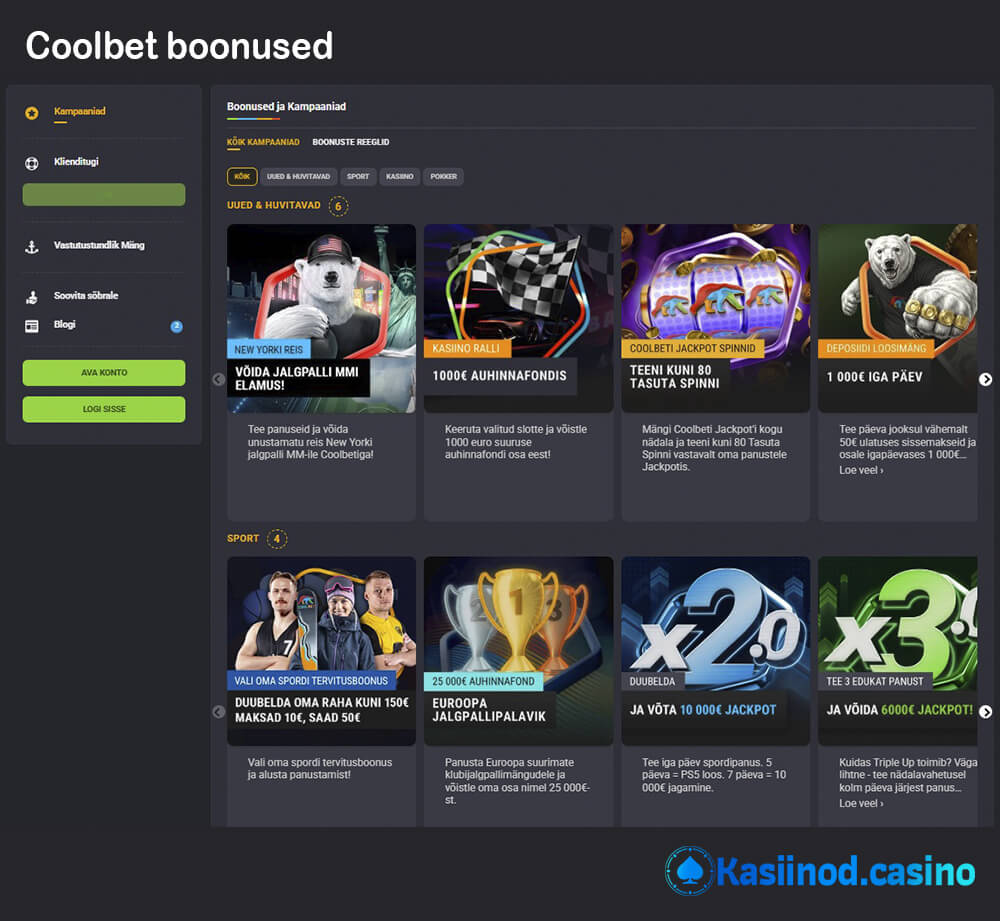
Task: Go to next Uued & Huvitavad promotion arrow
Action: pos(985,379)
